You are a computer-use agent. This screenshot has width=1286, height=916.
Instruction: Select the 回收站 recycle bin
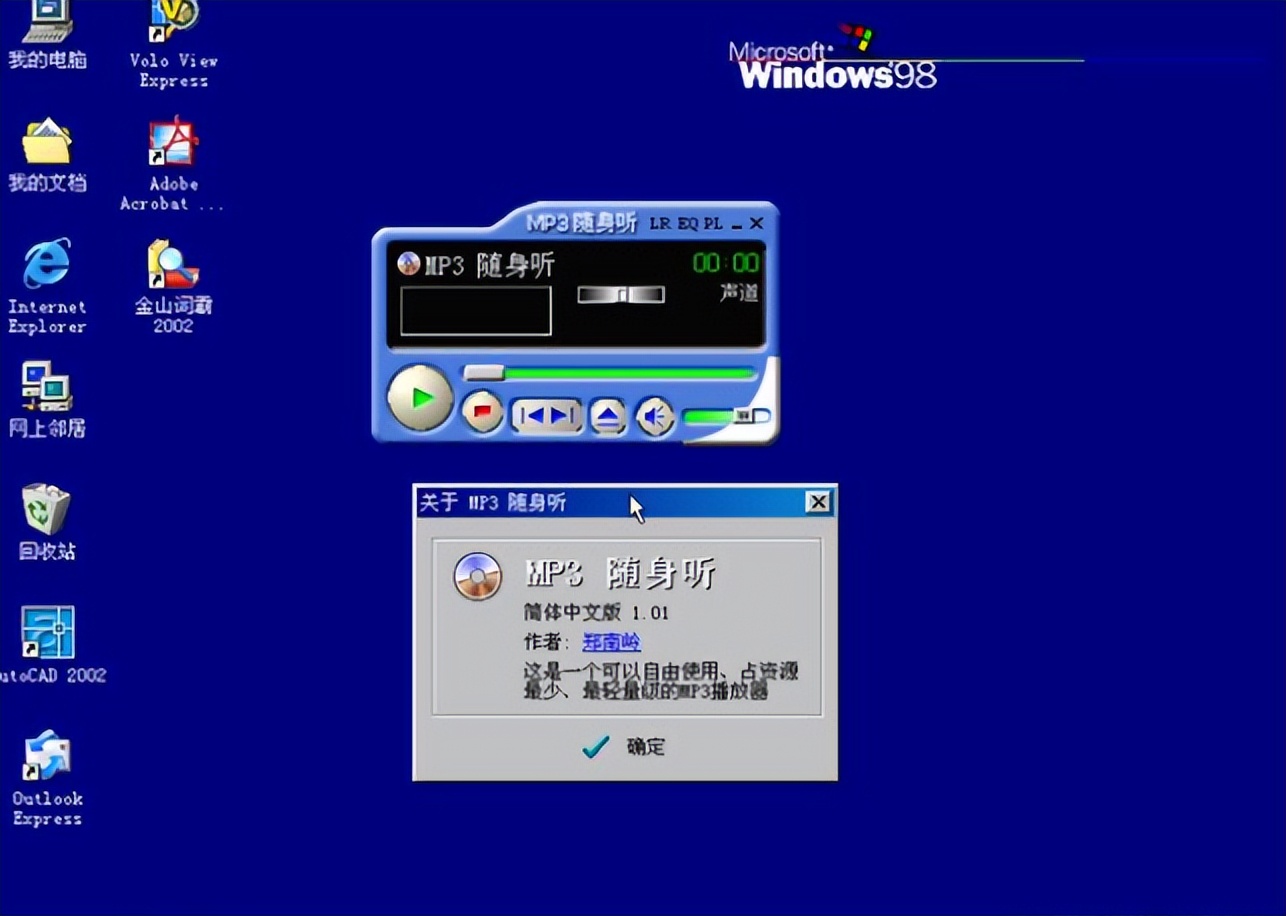[x=47, y=522]
